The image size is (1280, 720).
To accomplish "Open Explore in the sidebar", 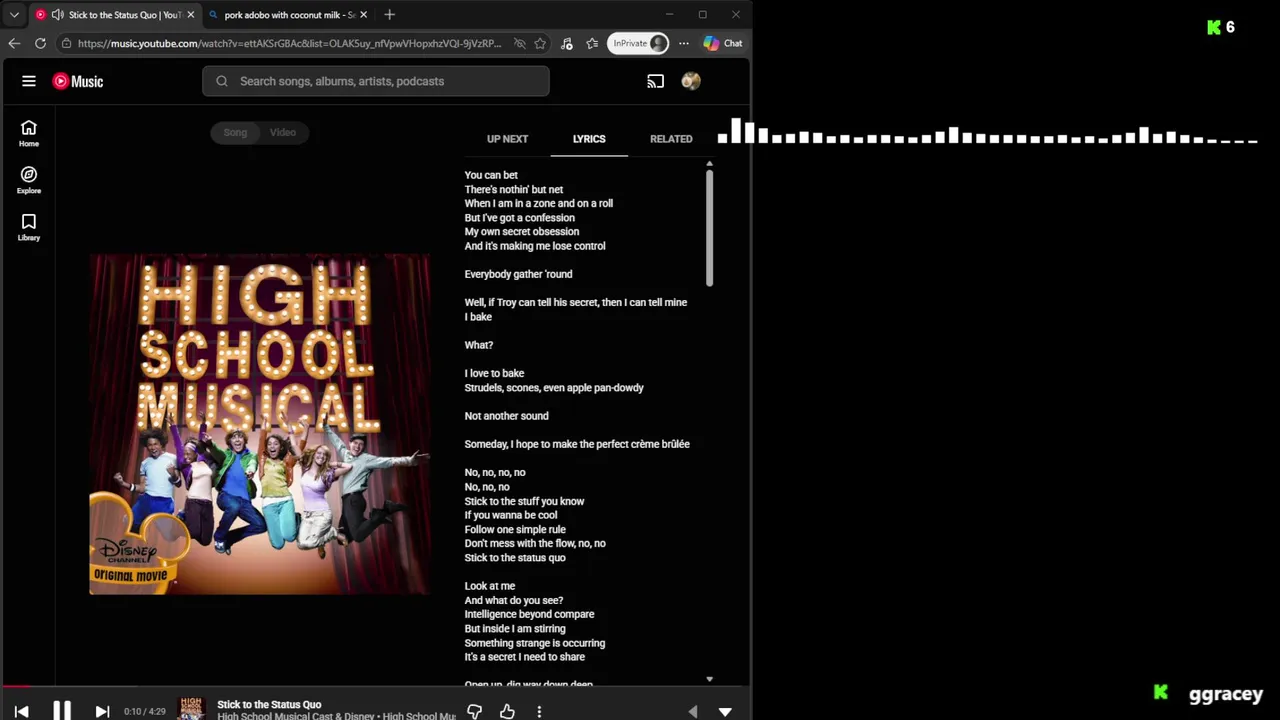I will (29, 180).
